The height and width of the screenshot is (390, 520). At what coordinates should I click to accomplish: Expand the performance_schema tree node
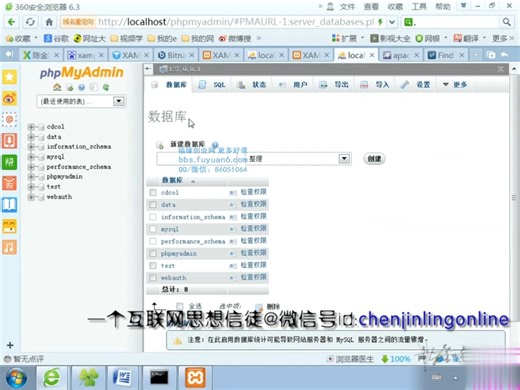tap(31, 167)
